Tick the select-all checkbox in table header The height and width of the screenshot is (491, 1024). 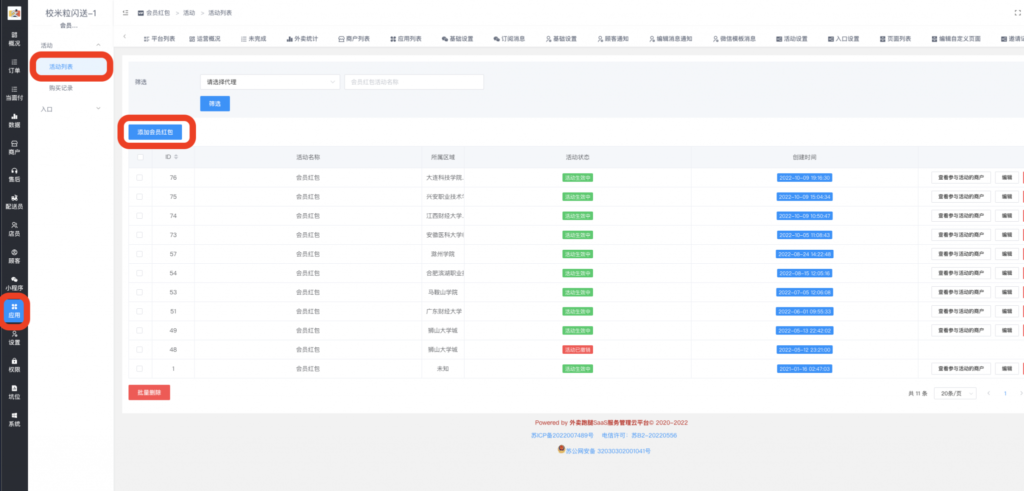pos(139,157)
